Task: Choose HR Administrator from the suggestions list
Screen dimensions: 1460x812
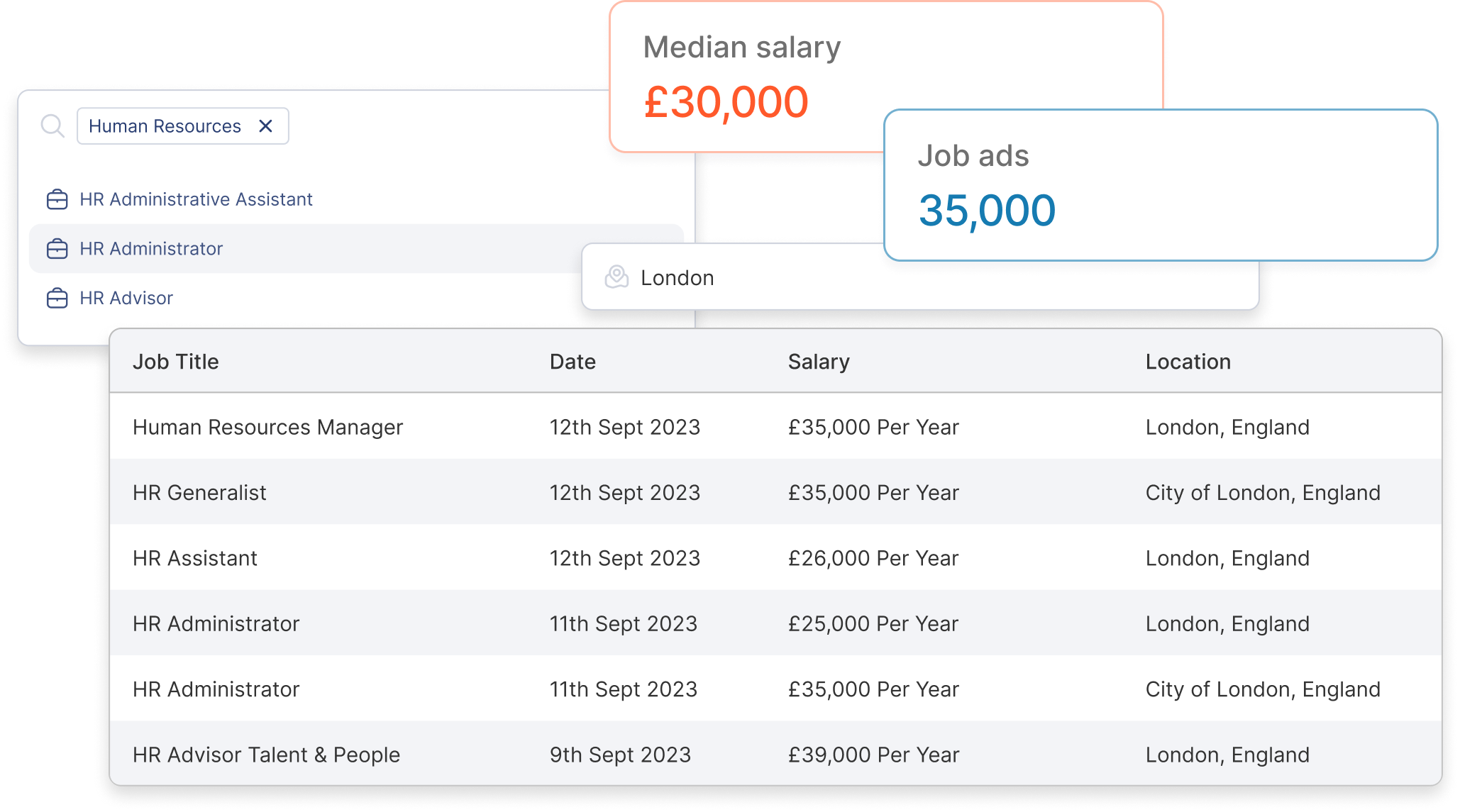Action: (151, 249)
